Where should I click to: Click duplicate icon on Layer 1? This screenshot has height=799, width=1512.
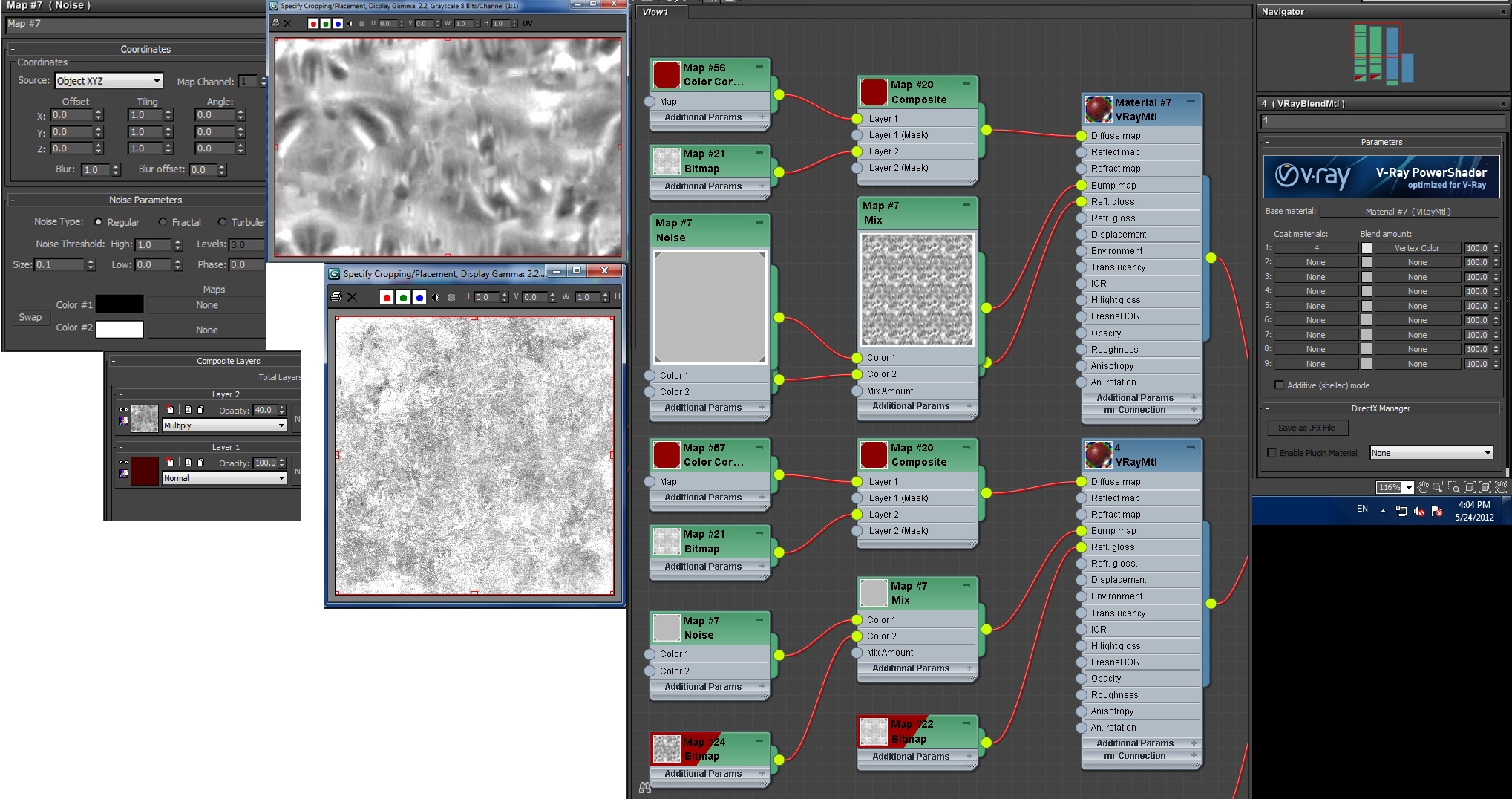pos(200,462)
